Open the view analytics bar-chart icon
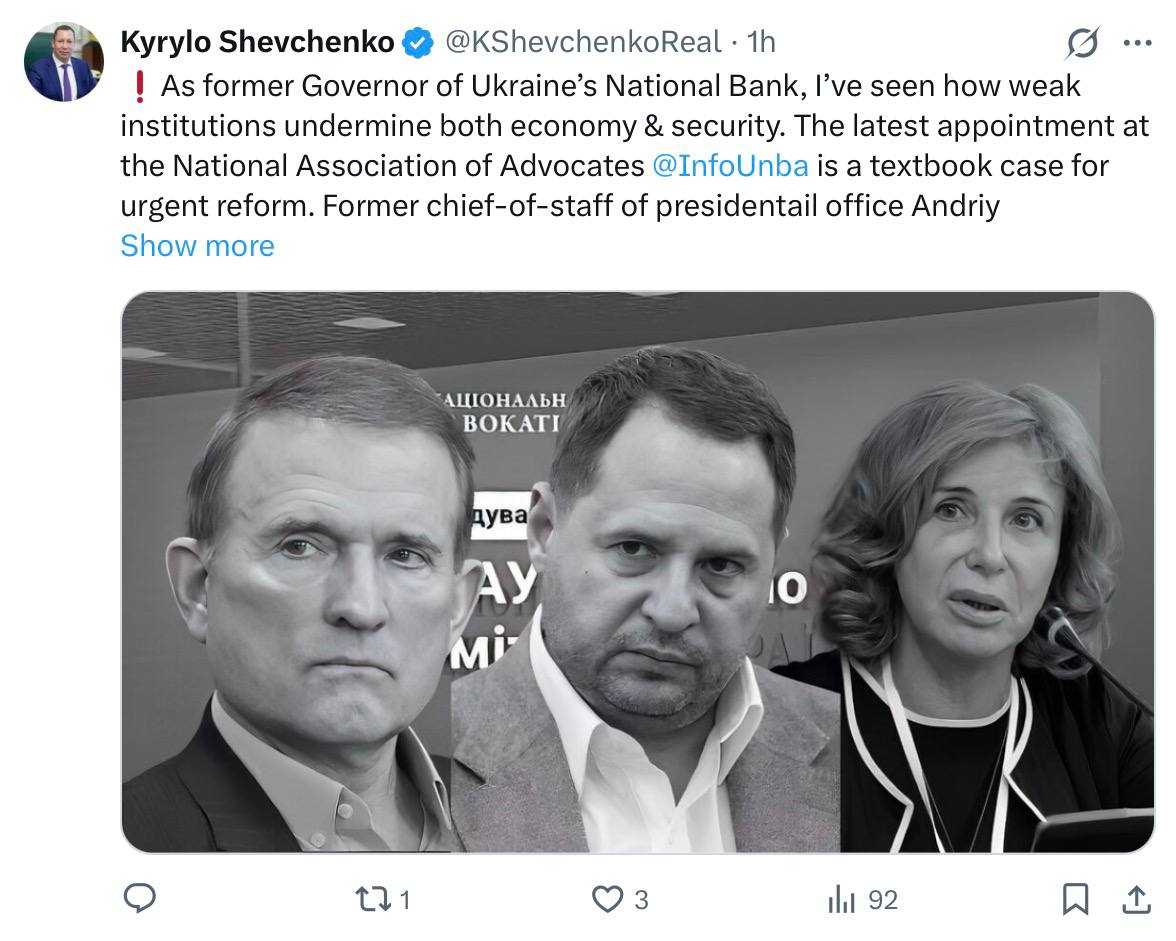Screen dimensions: 1176x941 pos(841,900)
